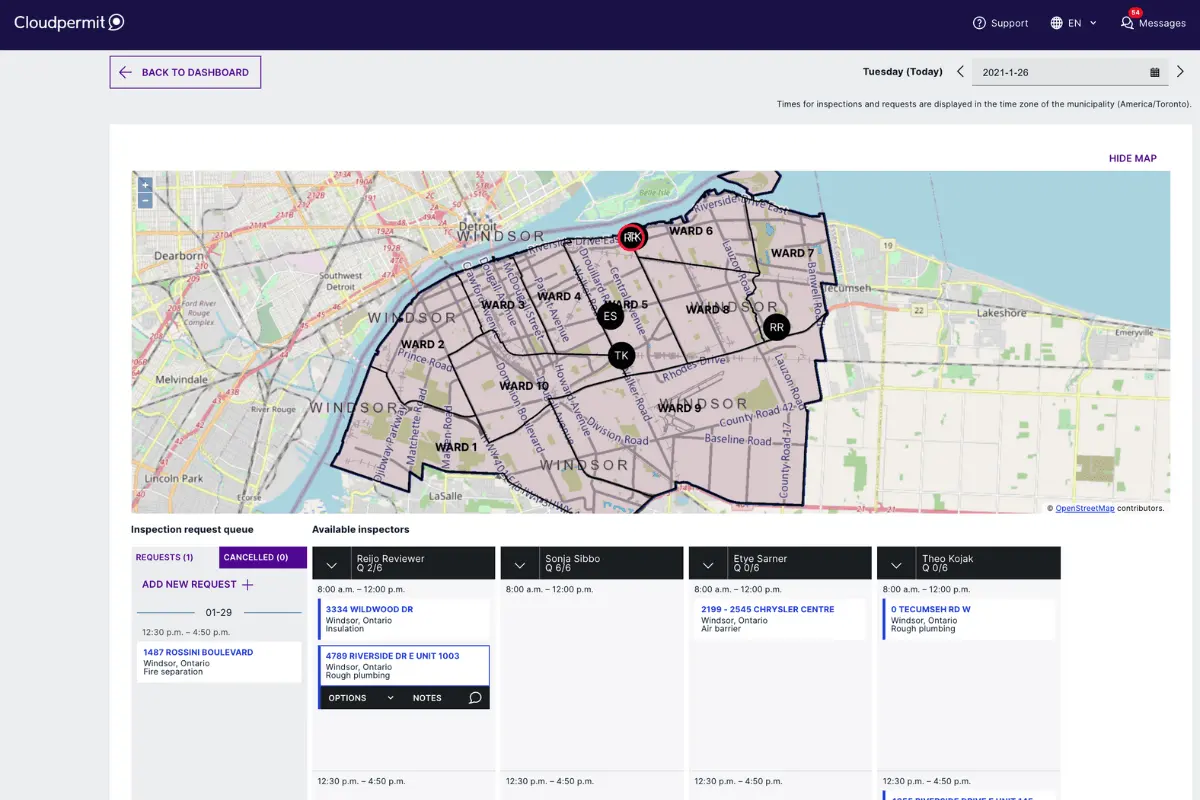The height and width of the screenshot is (800, 1200).
Task: Go to previous day arrow
Action: 960,72
